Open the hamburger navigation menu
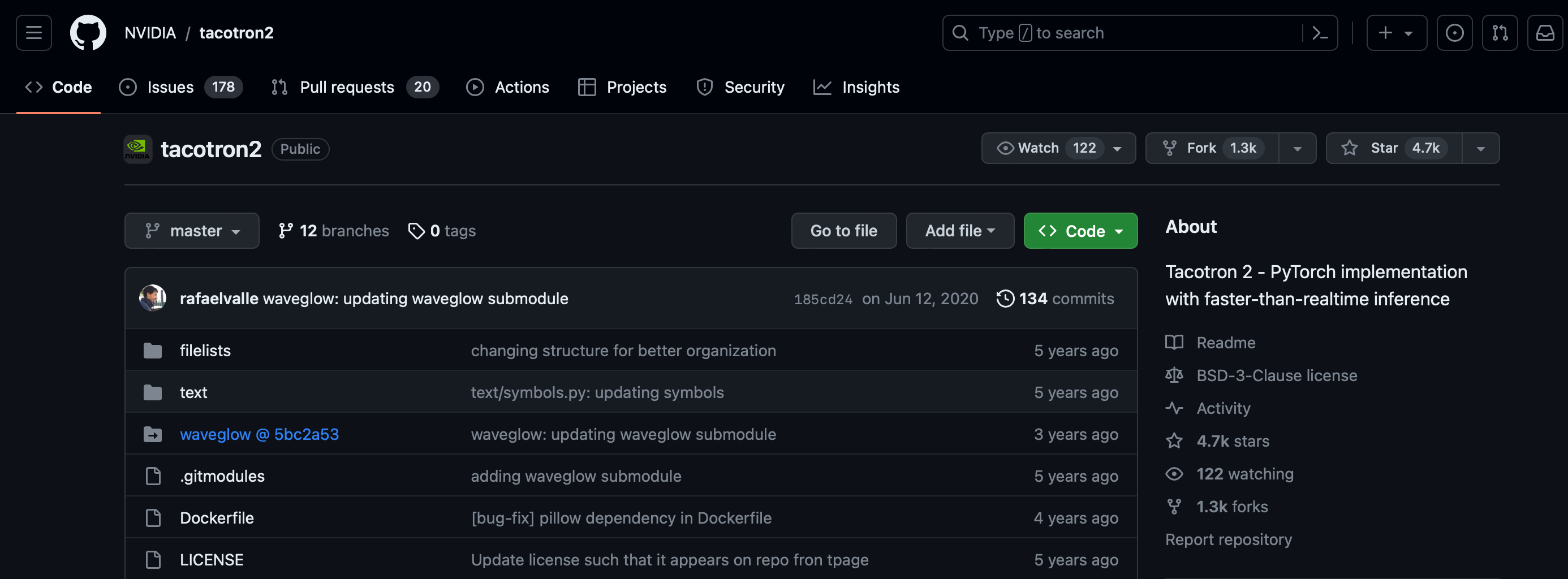 point(34,33)
